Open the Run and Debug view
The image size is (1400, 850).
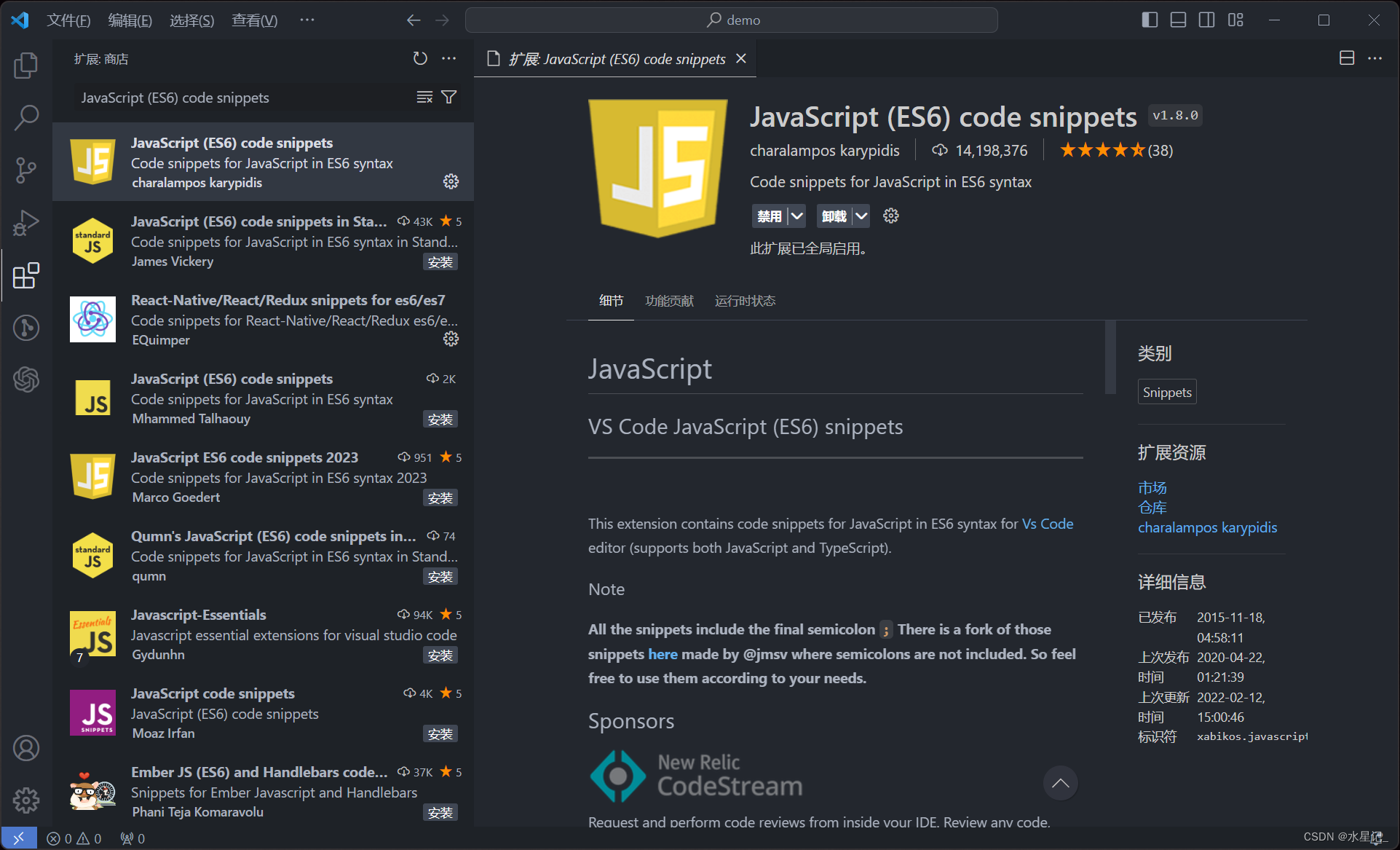click(x=26, y=223)
